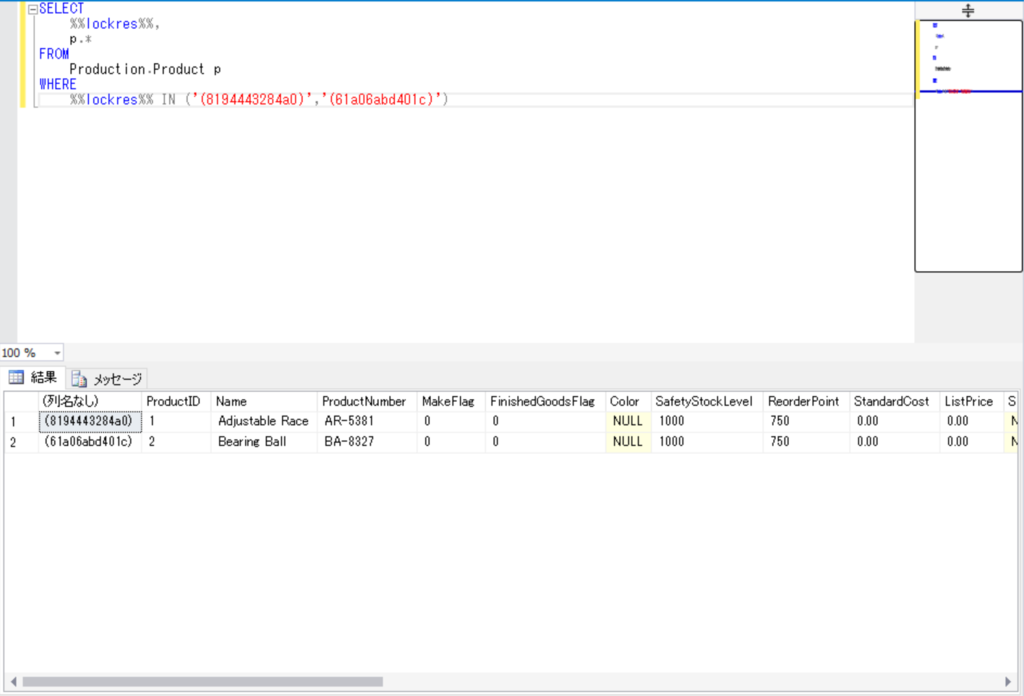Click the MakeFlag column header
The width and height of the screenshot is (1024, 696).
point(451,402)
